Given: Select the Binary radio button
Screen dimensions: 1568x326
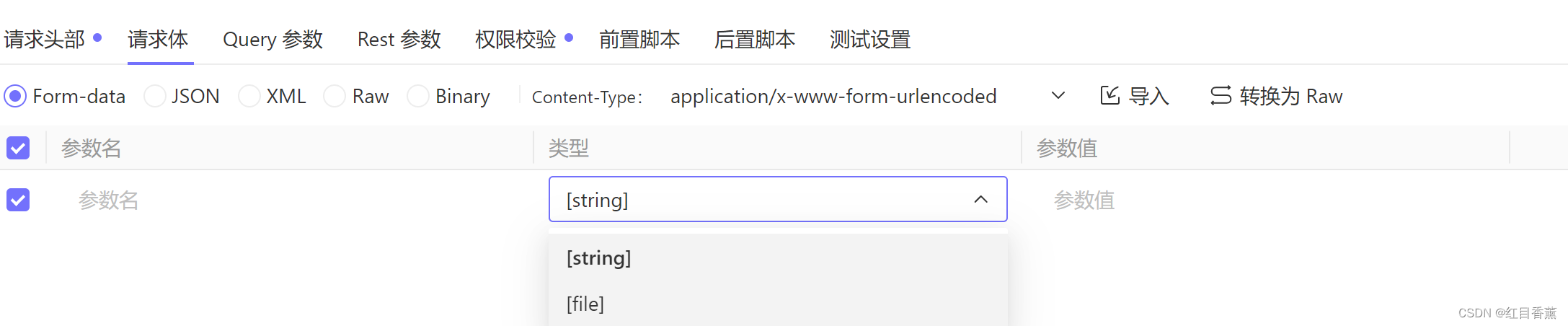Looking at the screenshot, I should click(418, 96).
